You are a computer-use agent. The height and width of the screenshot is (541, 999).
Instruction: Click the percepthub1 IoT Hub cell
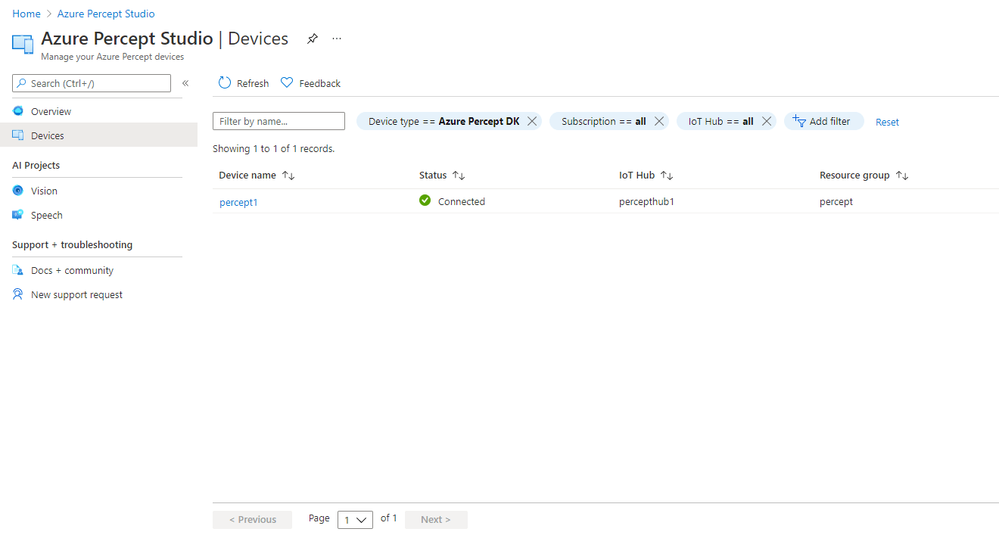tap(647, 201)
